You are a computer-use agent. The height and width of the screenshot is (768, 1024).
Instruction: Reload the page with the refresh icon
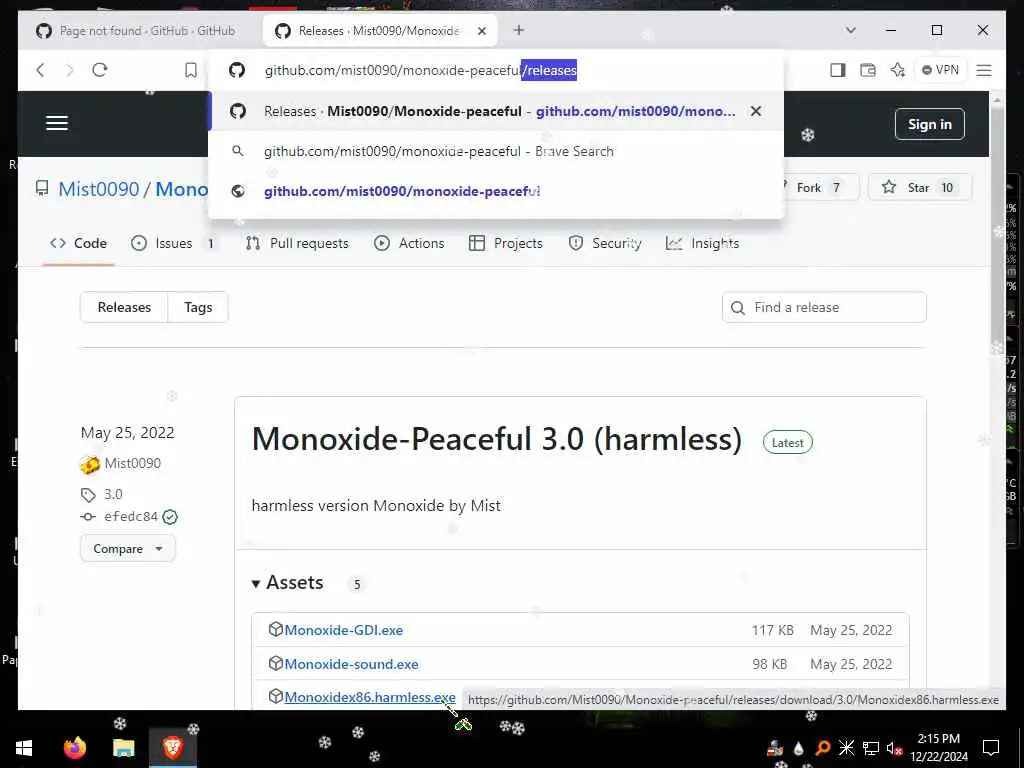pyautogui.click(x=100, y=70)
